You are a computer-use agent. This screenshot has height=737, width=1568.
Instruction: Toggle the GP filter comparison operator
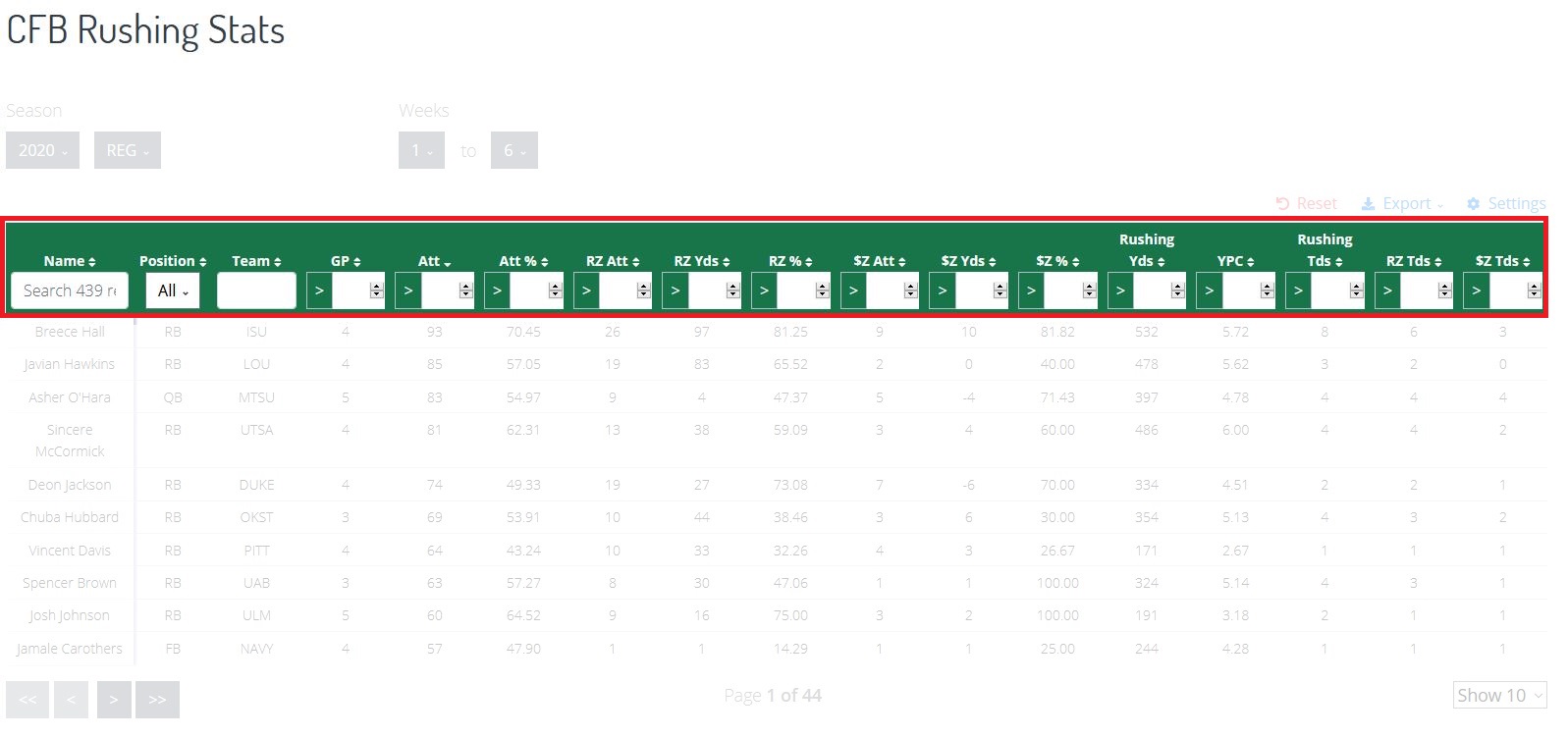(x=319, y=290)
